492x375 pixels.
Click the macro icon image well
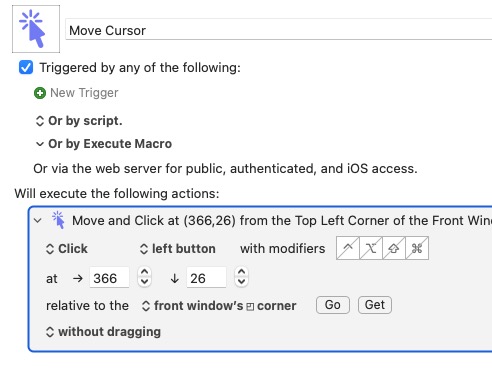36,29
